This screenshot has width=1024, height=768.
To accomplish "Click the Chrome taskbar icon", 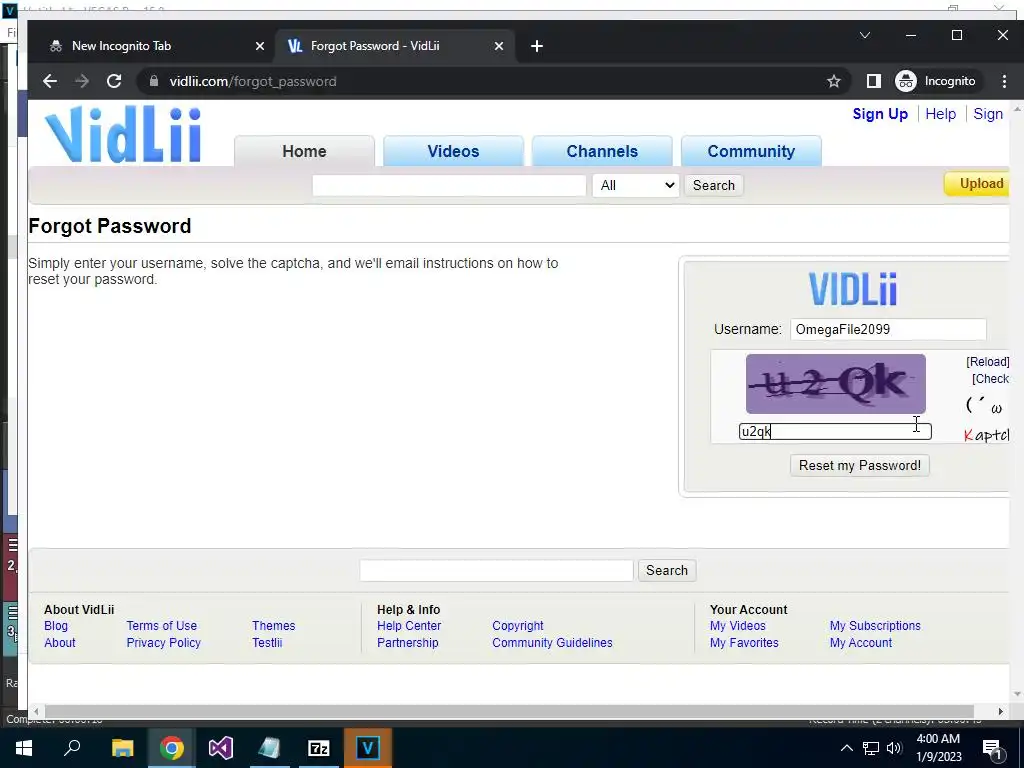I will click(x=172, y=748).
